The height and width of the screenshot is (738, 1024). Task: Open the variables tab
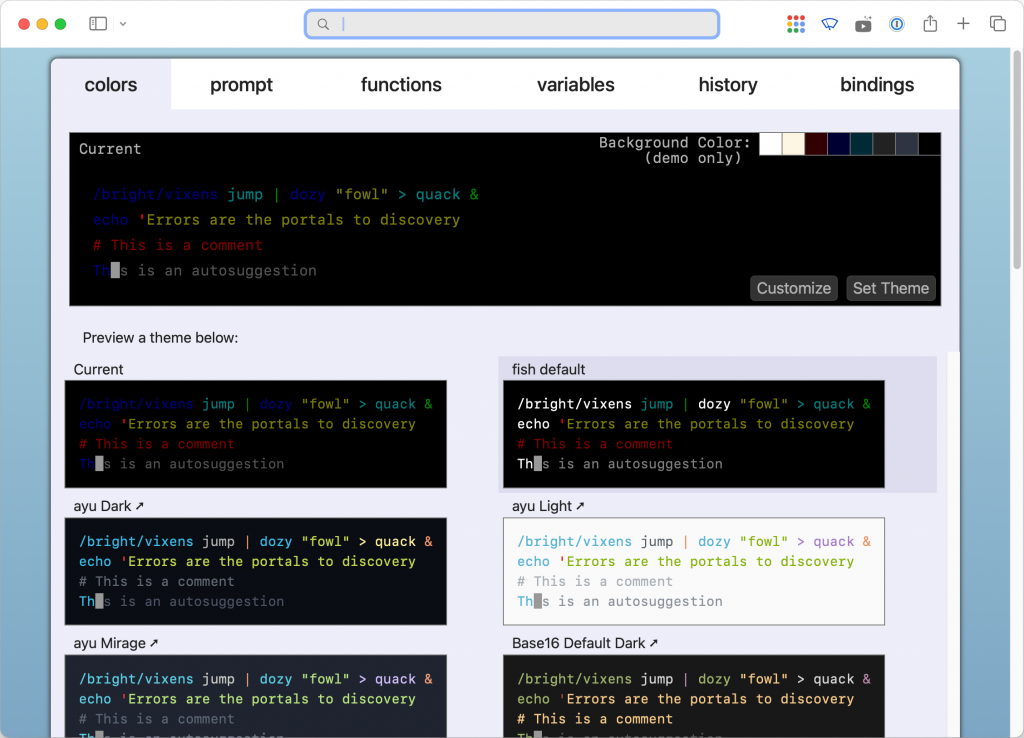(575, 84)
